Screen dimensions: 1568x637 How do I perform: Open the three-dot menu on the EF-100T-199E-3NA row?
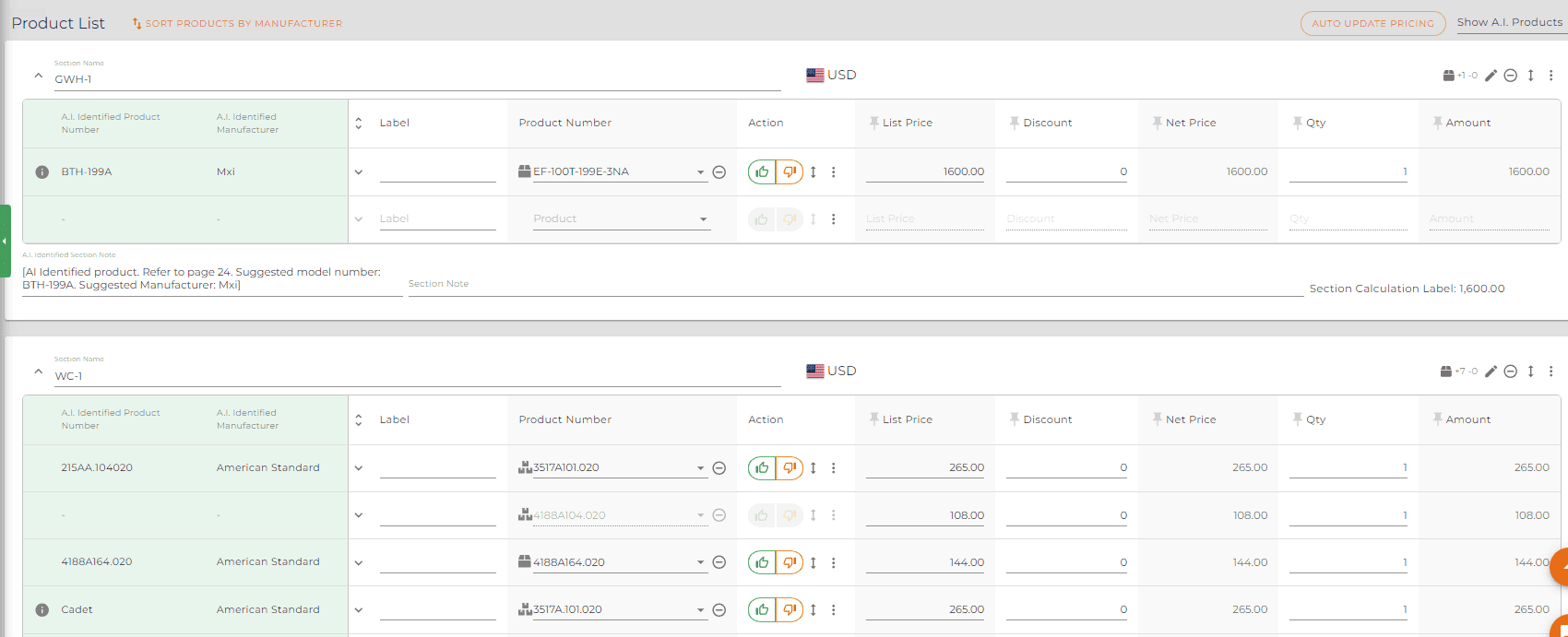(834, 172)
